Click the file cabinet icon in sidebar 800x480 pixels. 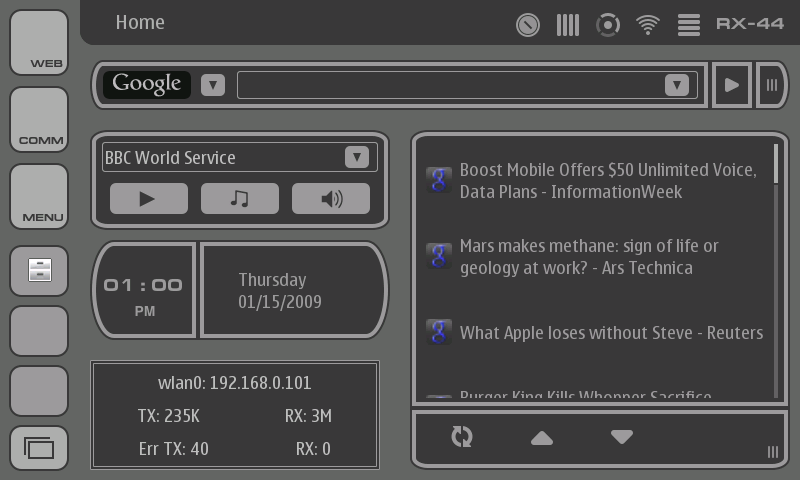tap(39, 270)
